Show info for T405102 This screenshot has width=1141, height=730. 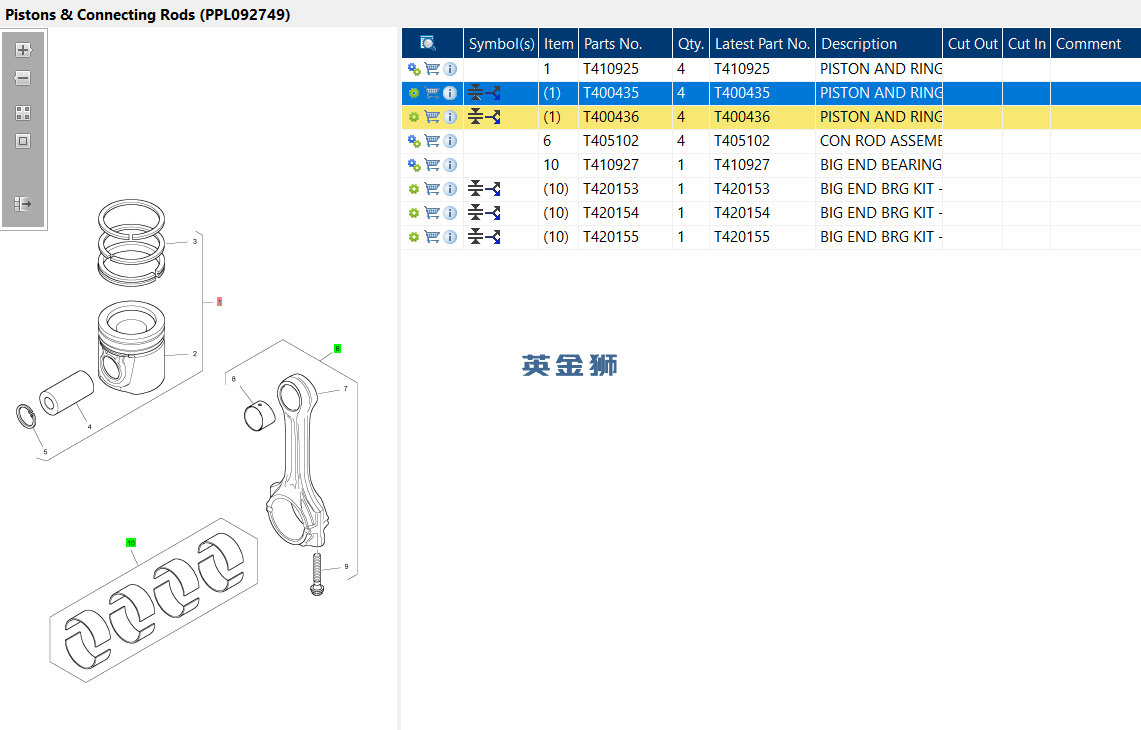point(450,141)
